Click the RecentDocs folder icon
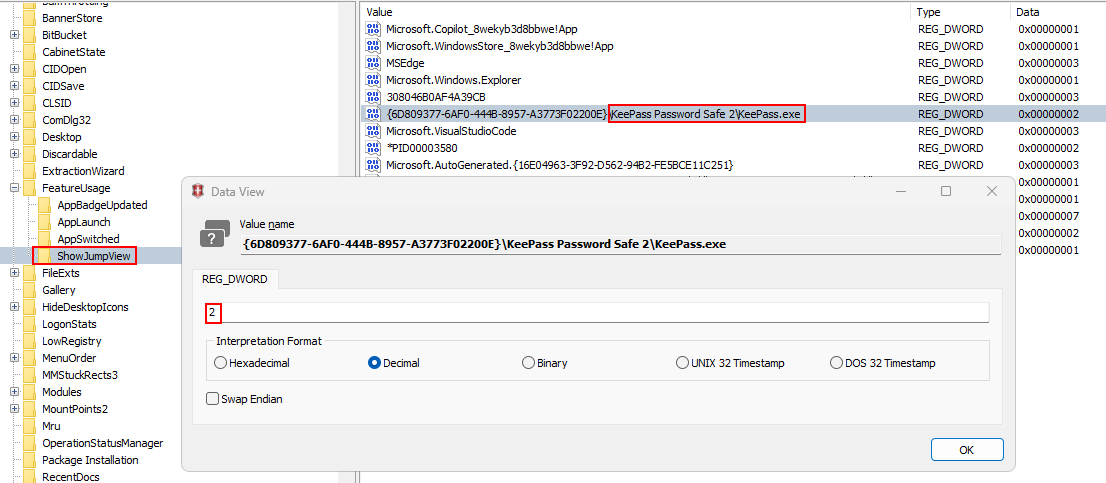The image size is (1106, 483). 29,477
